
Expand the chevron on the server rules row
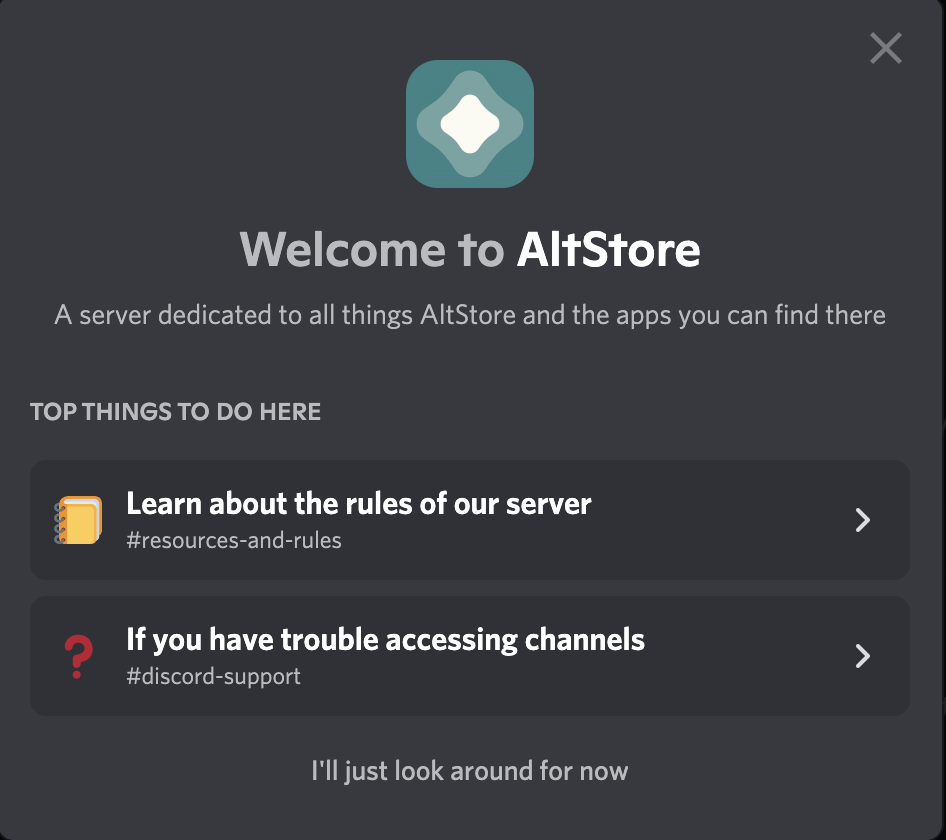point(862,520)
